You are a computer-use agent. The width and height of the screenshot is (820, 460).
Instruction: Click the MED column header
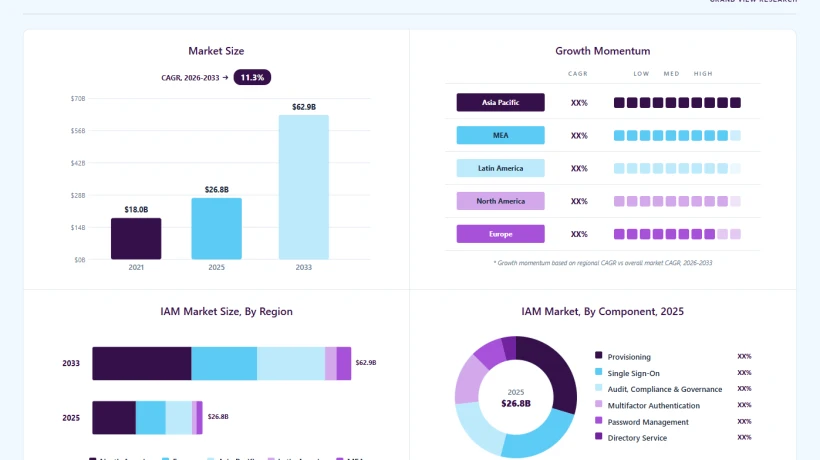click(x=671, y=74)
